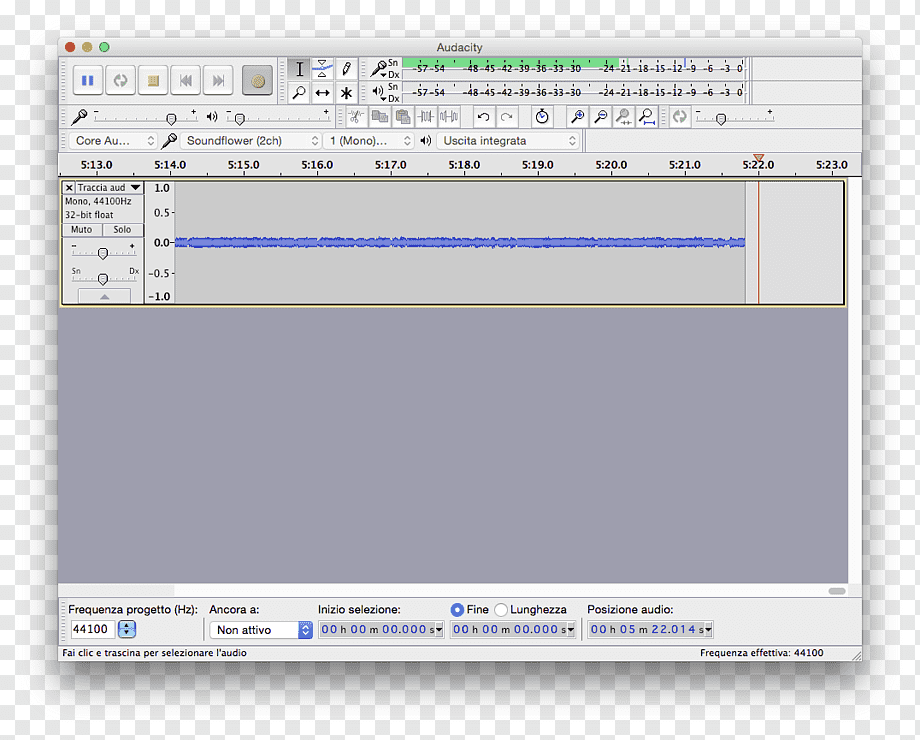
Task: Click the playback meter speaker icon
Action: (378, 92)
